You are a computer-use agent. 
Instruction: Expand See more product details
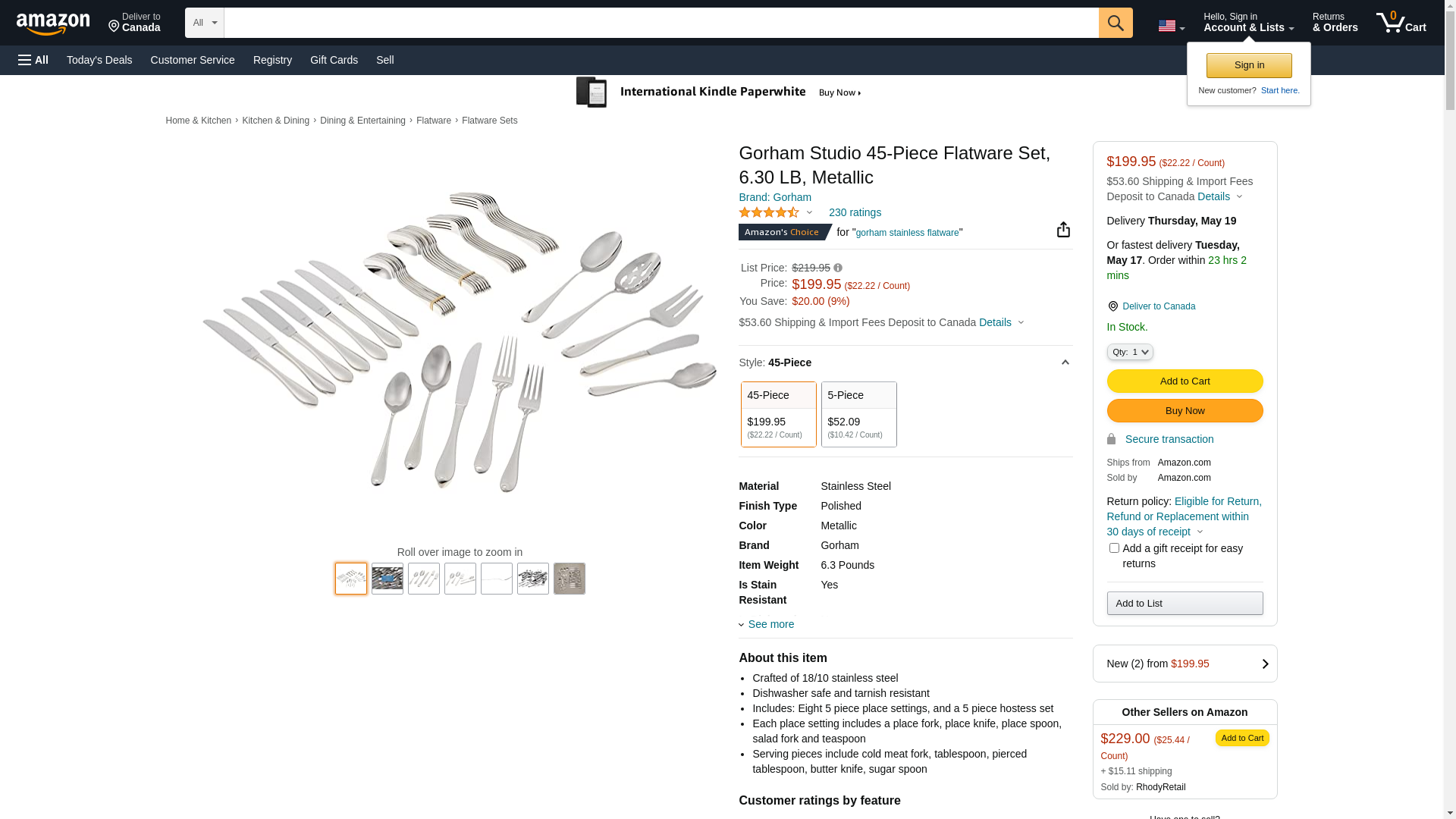pos(770,624)
